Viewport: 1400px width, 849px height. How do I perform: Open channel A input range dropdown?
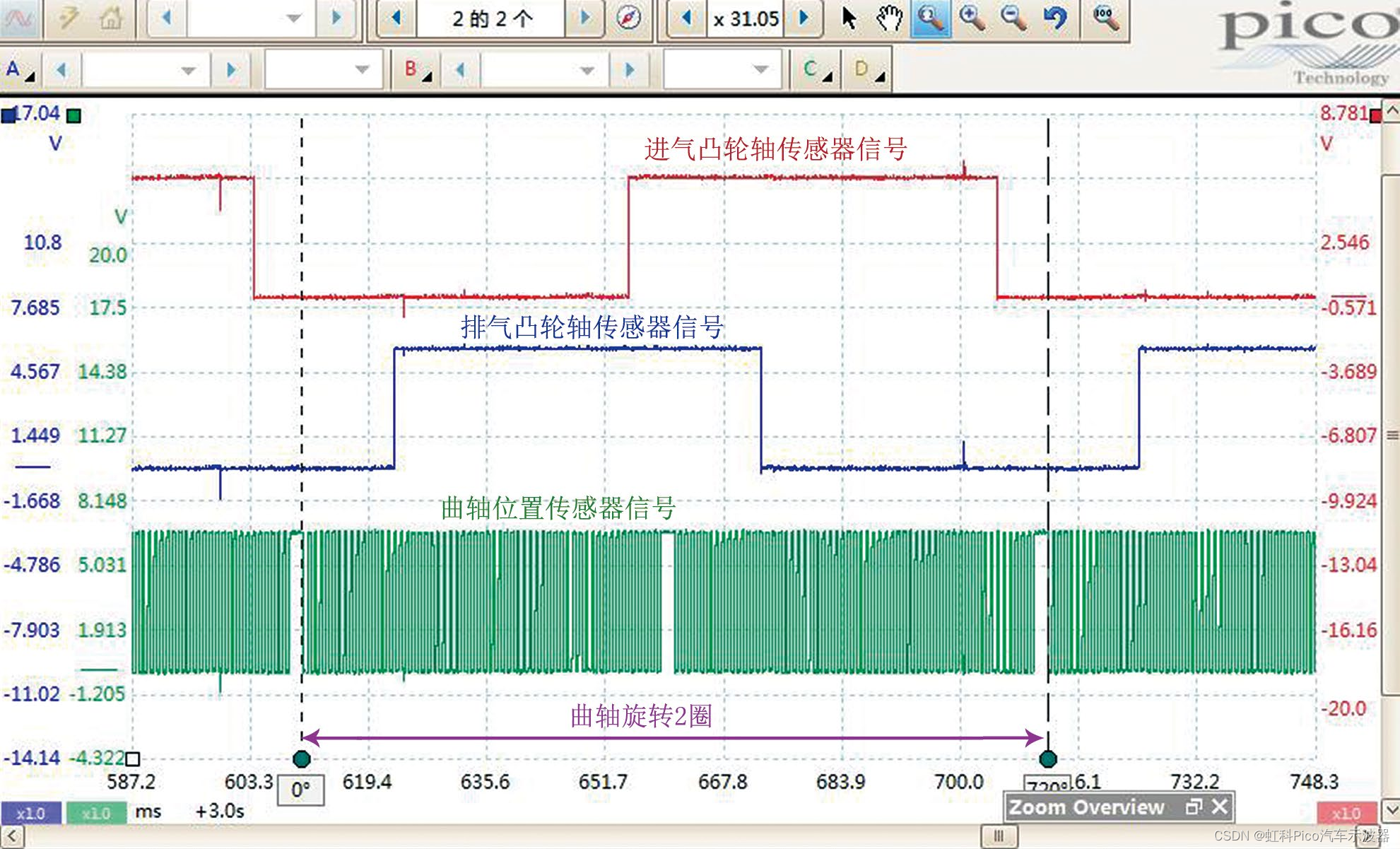tap(147, 70)
